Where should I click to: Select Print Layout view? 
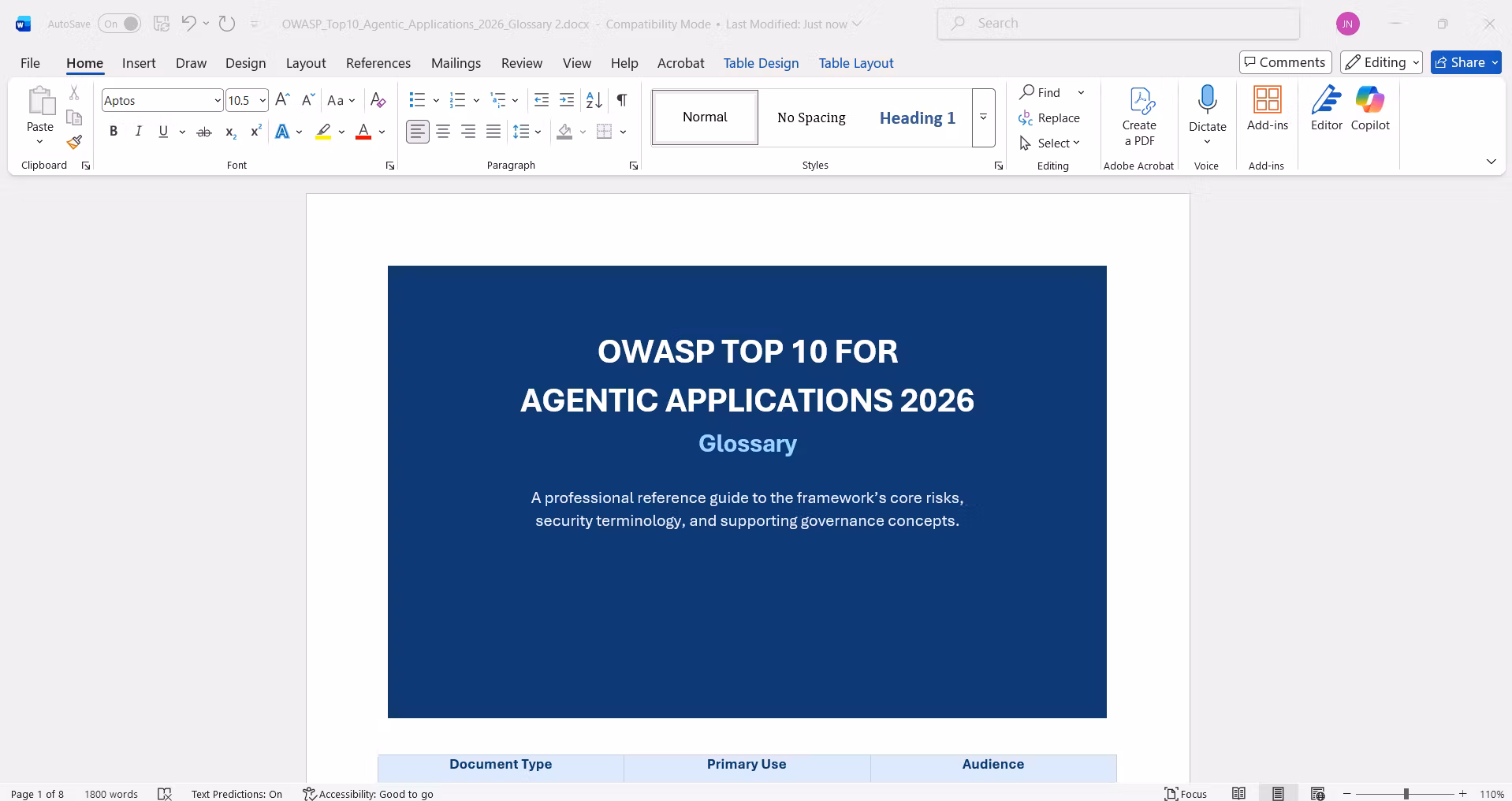(x=1278, y=794)
